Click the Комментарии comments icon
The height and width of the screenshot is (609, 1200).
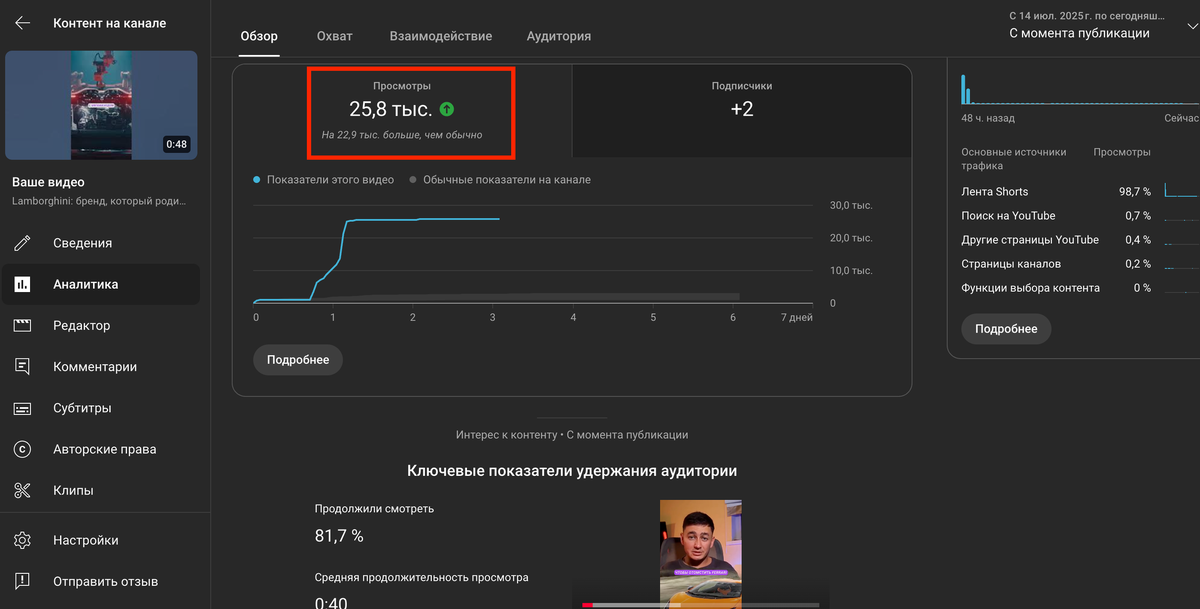tap(24, 366)
